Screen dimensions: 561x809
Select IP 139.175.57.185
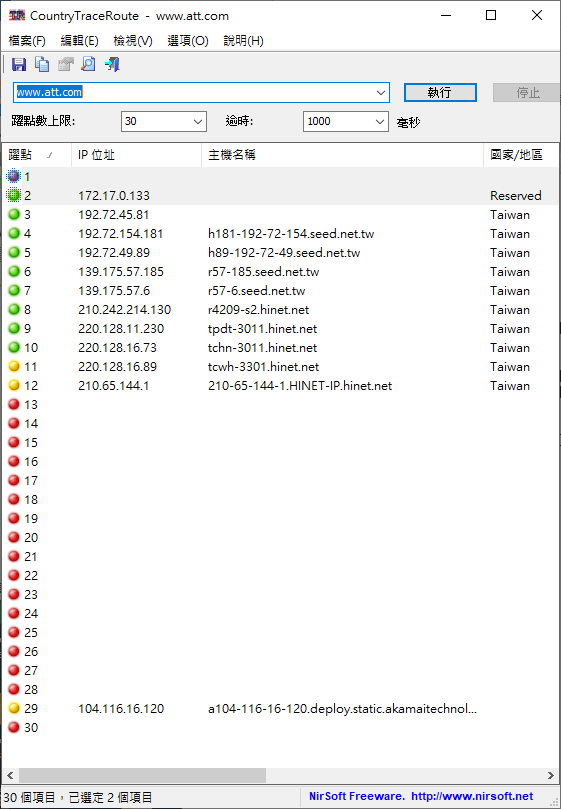click(x=121, y=272)
